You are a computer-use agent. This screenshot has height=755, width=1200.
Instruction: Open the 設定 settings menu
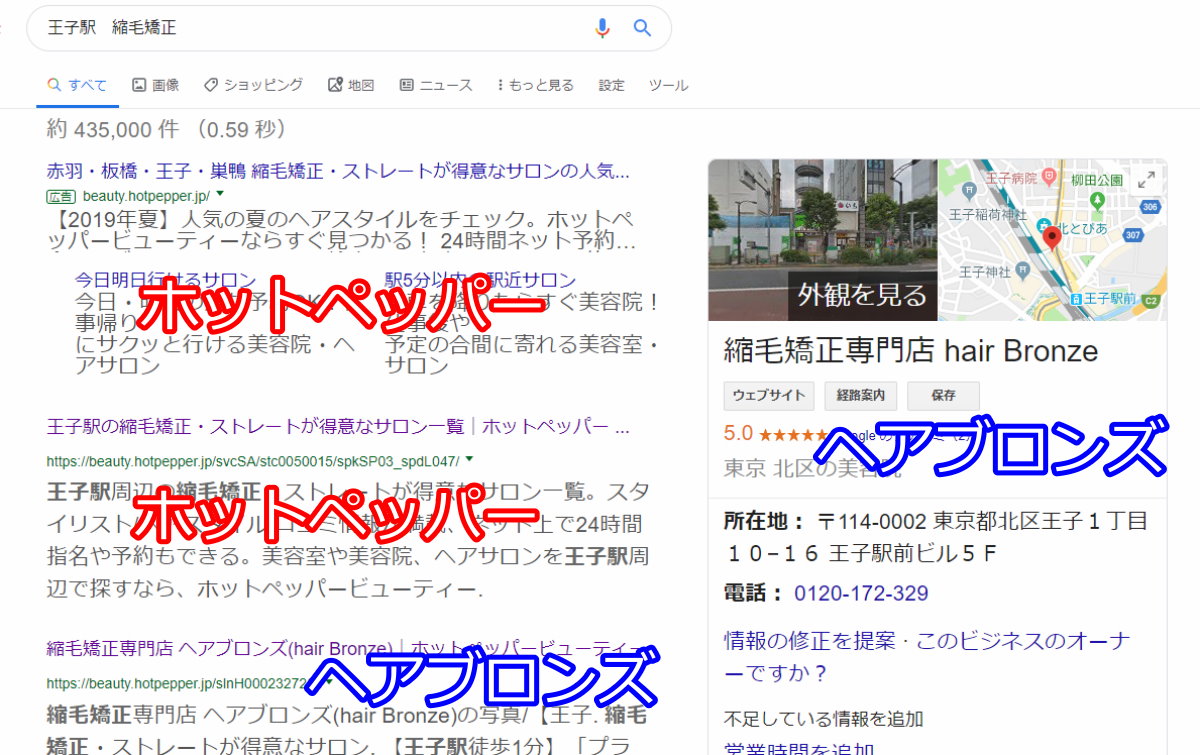[611, 86]
